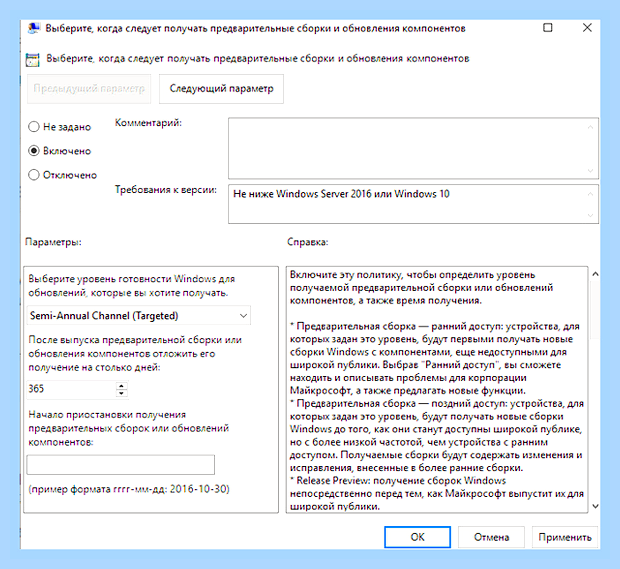Click the "Отмена" button
The height and width of the screenshot is (569, 620).
pyautogui.click(x=491, y=537)
